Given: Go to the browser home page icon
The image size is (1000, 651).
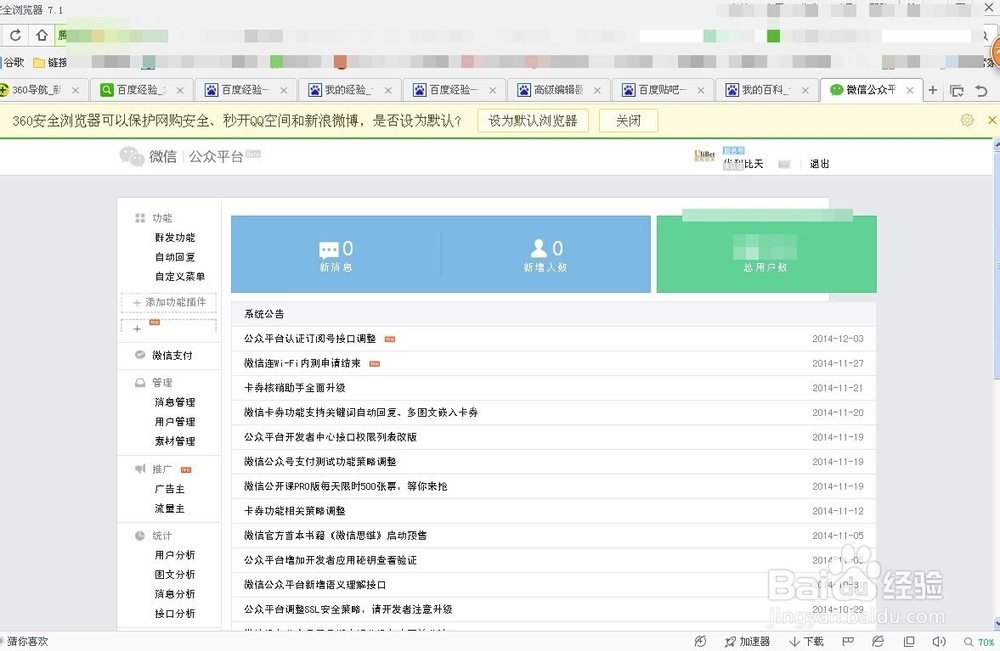Looking at the screenshot, I should (x=42, y=35).
